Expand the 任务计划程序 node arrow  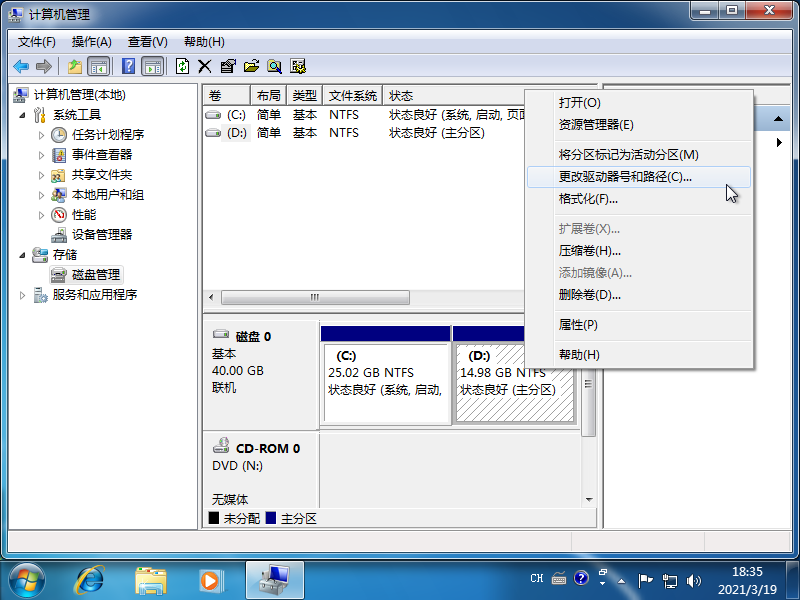pyautogui.click(x=41, y=135)
